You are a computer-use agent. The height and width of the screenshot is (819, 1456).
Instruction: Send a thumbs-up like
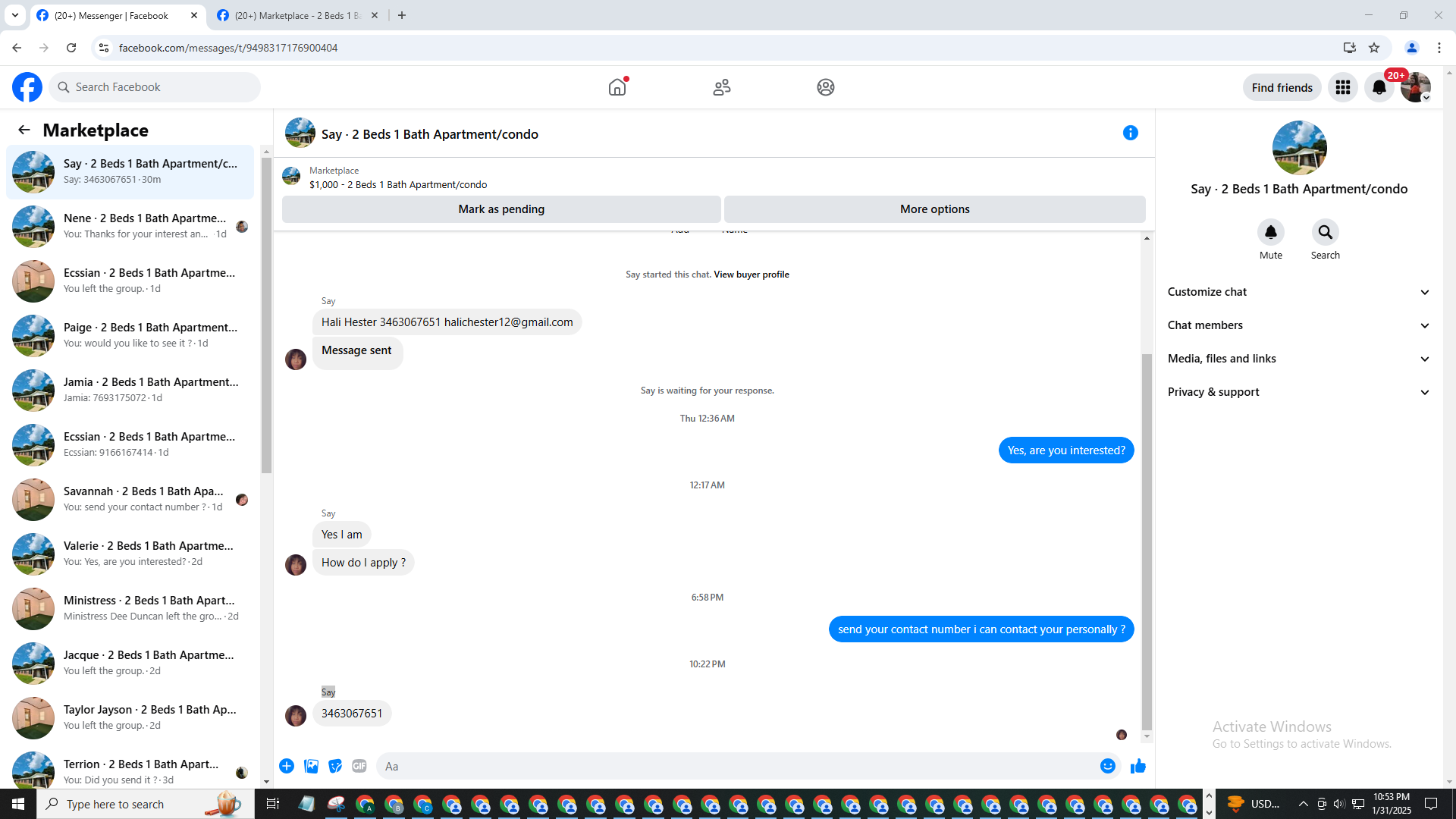pyautogui.click(x=1138, y=766)
